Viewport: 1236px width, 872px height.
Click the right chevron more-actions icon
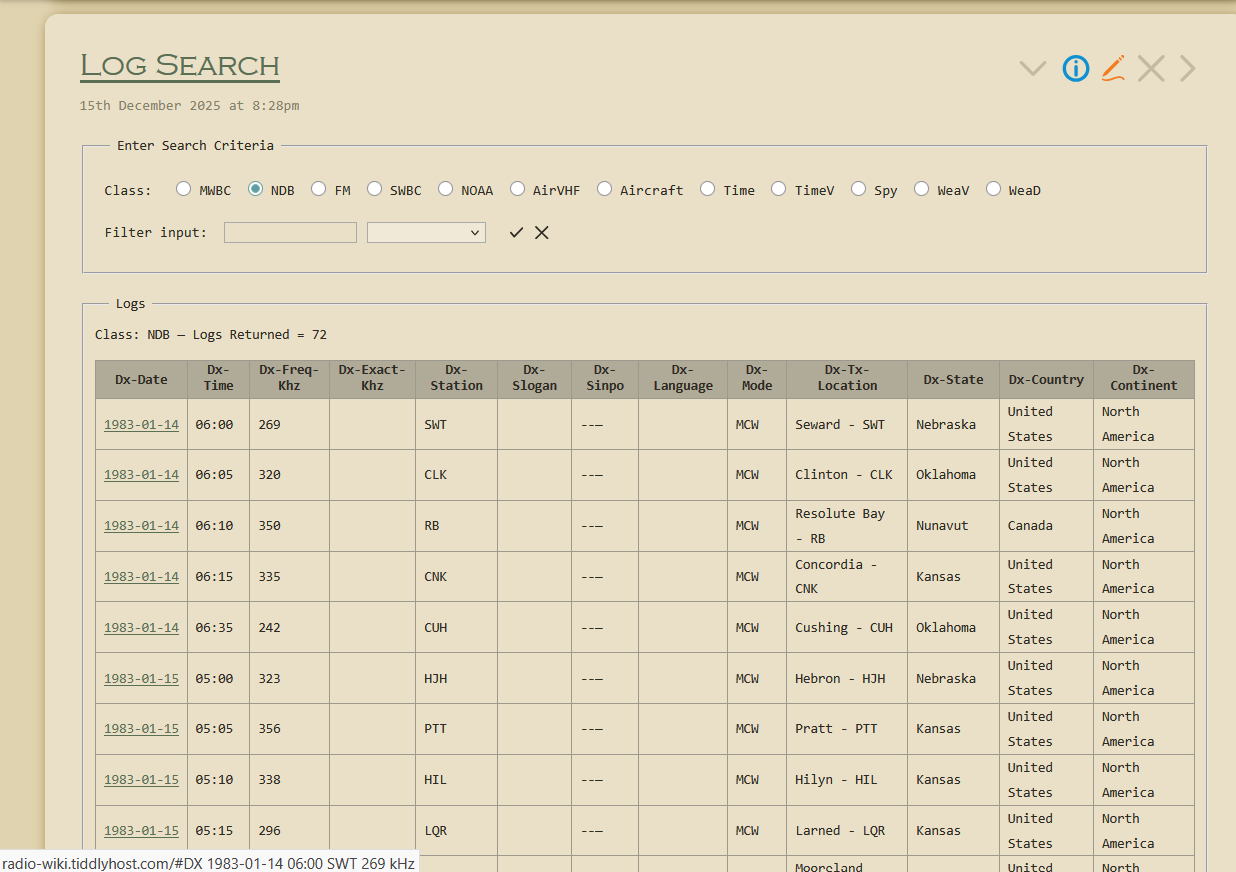[x=1187, y=68]
